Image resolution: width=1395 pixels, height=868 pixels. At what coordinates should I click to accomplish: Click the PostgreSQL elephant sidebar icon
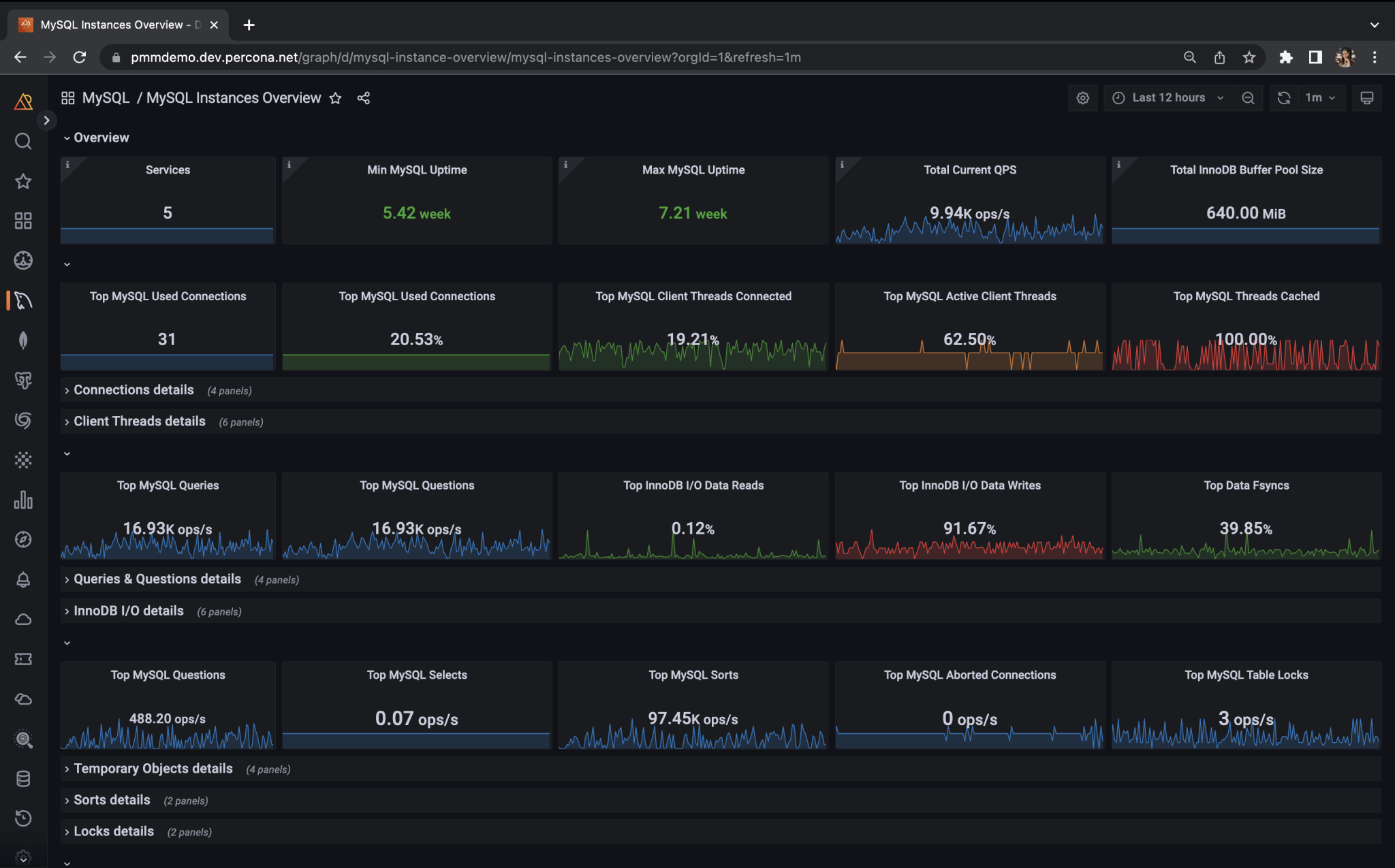pyautogui.click(x=23, y=381)
